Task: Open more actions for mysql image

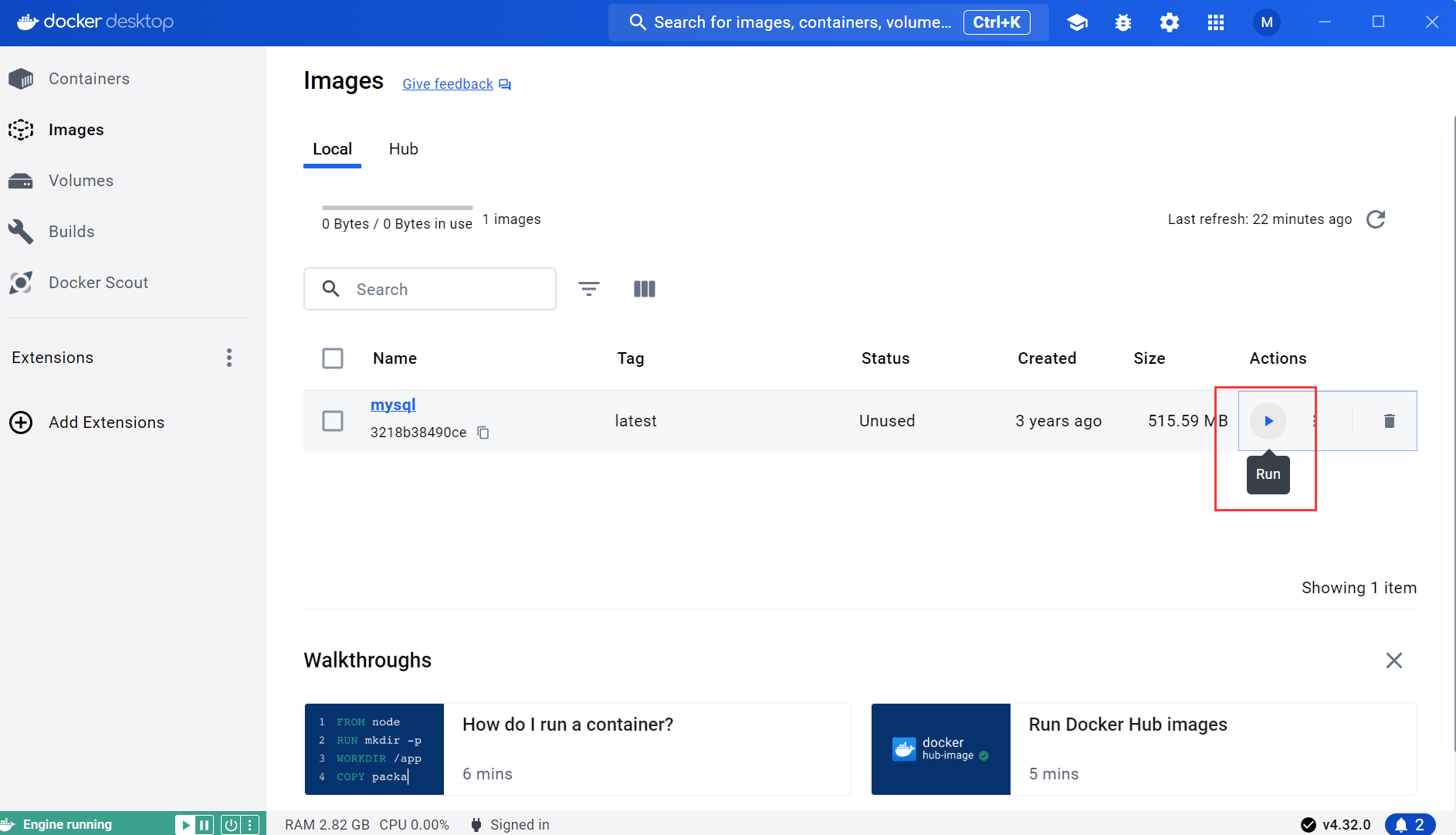Action: pos(1315,421)
